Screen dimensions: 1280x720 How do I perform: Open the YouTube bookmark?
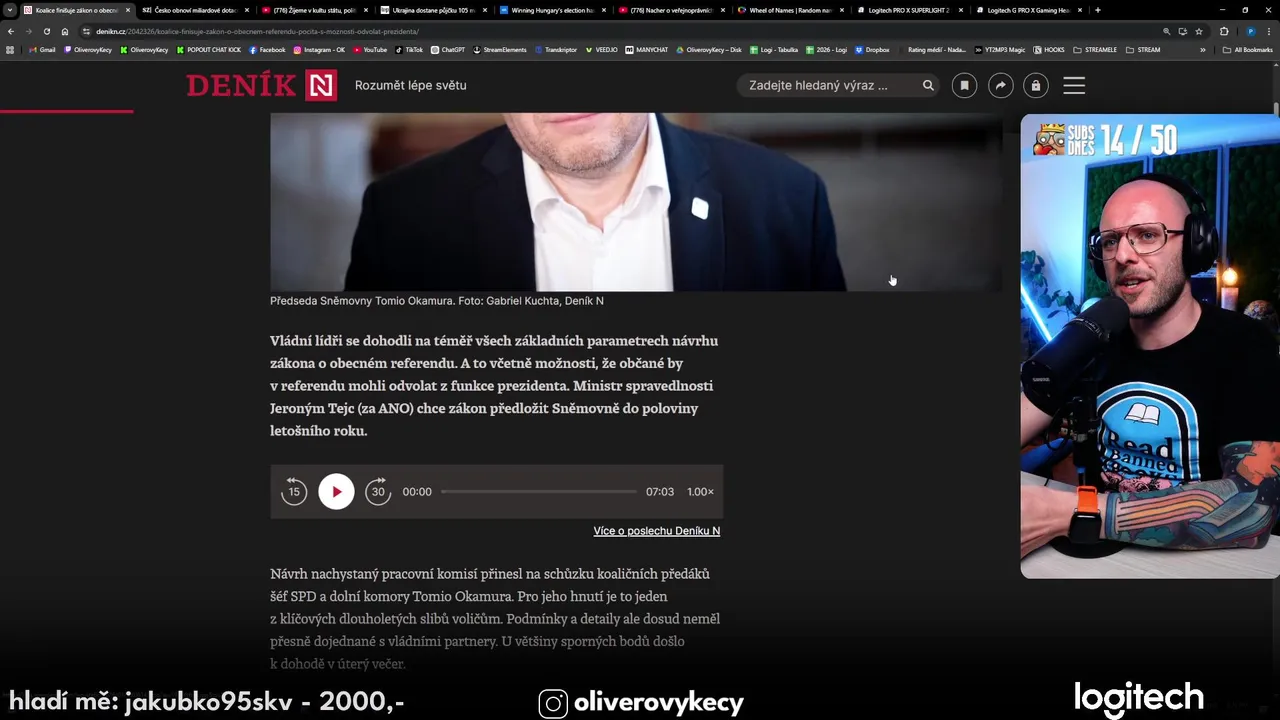coord(370,49)
